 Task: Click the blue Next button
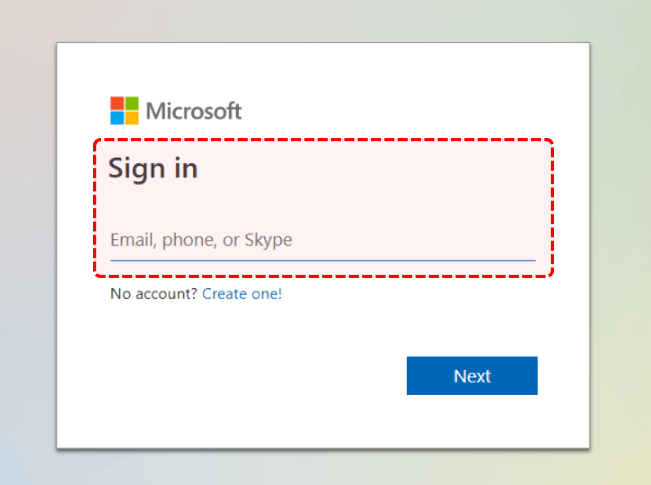pos(472,375)
